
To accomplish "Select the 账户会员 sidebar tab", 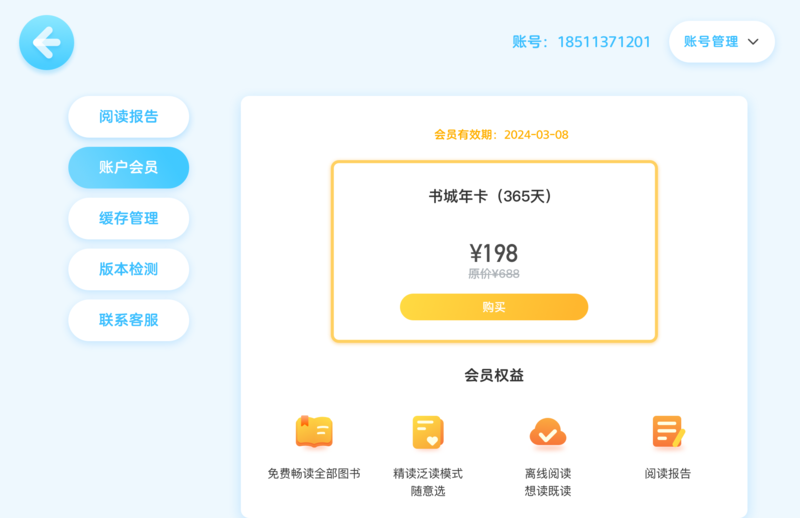I will pos(129,167).
